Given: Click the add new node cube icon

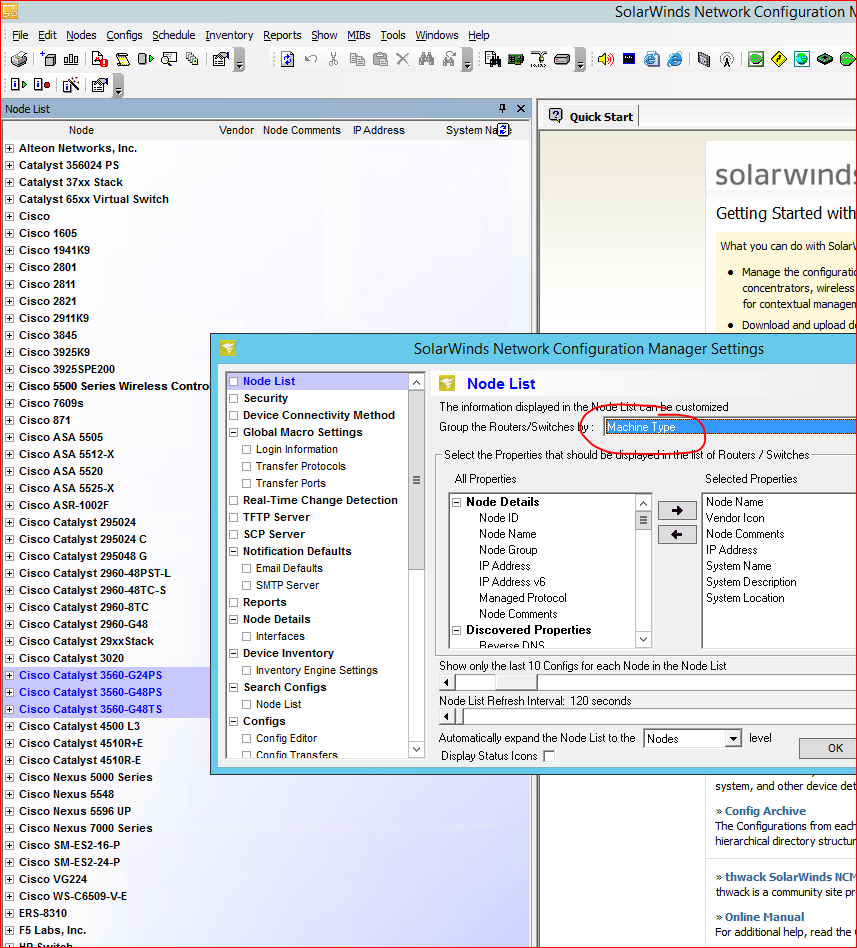Looking at the screenshot, I should click(48, 59).
